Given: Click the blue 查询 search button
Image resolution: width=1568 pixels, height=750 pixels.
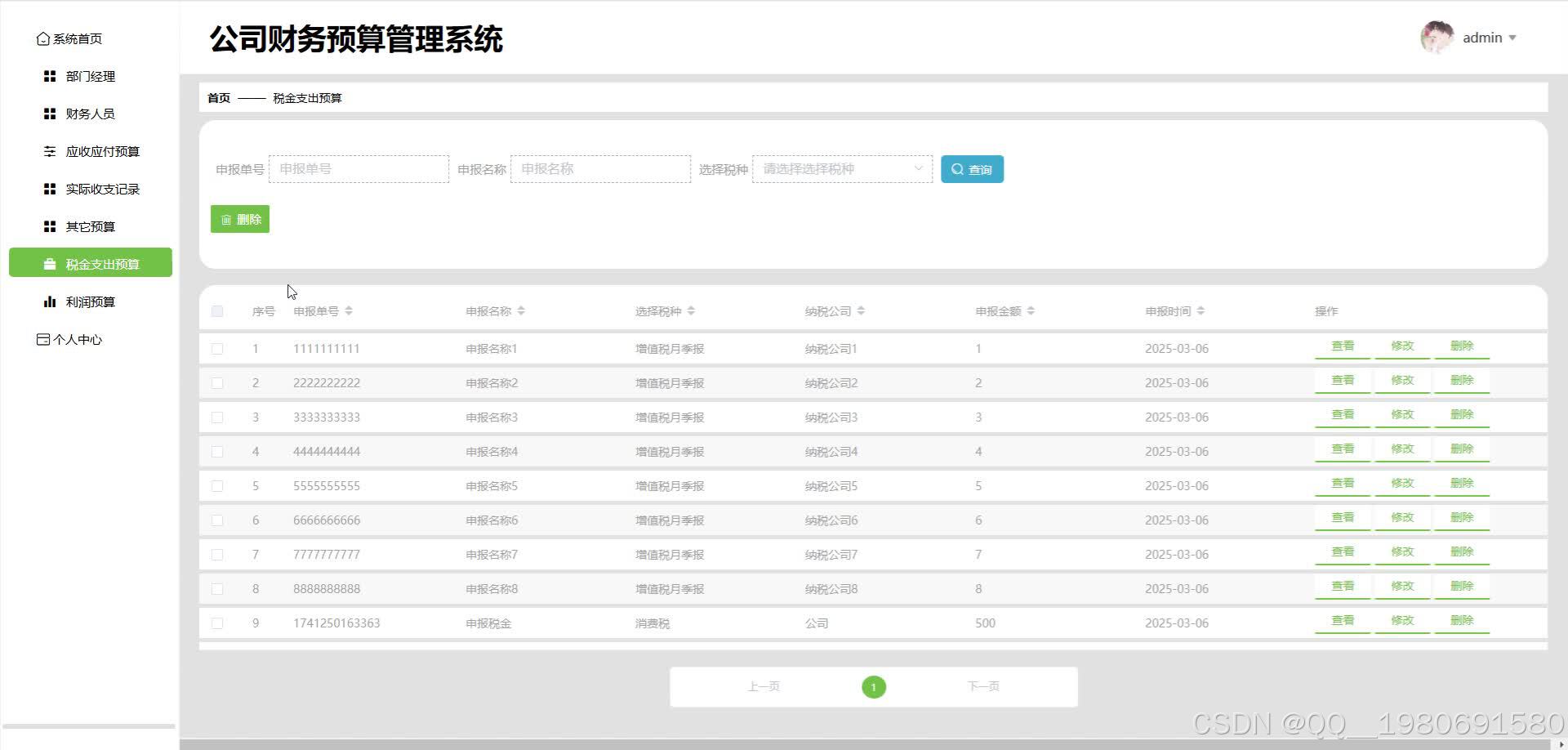Looking at the screenshot, I should pos(972,169).
